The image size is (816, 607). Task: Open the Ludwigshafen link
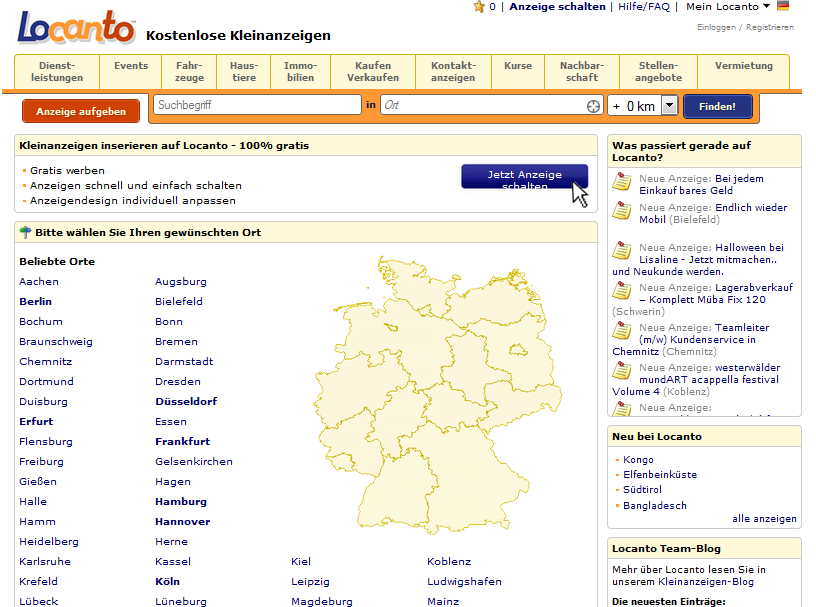(464, 581)
